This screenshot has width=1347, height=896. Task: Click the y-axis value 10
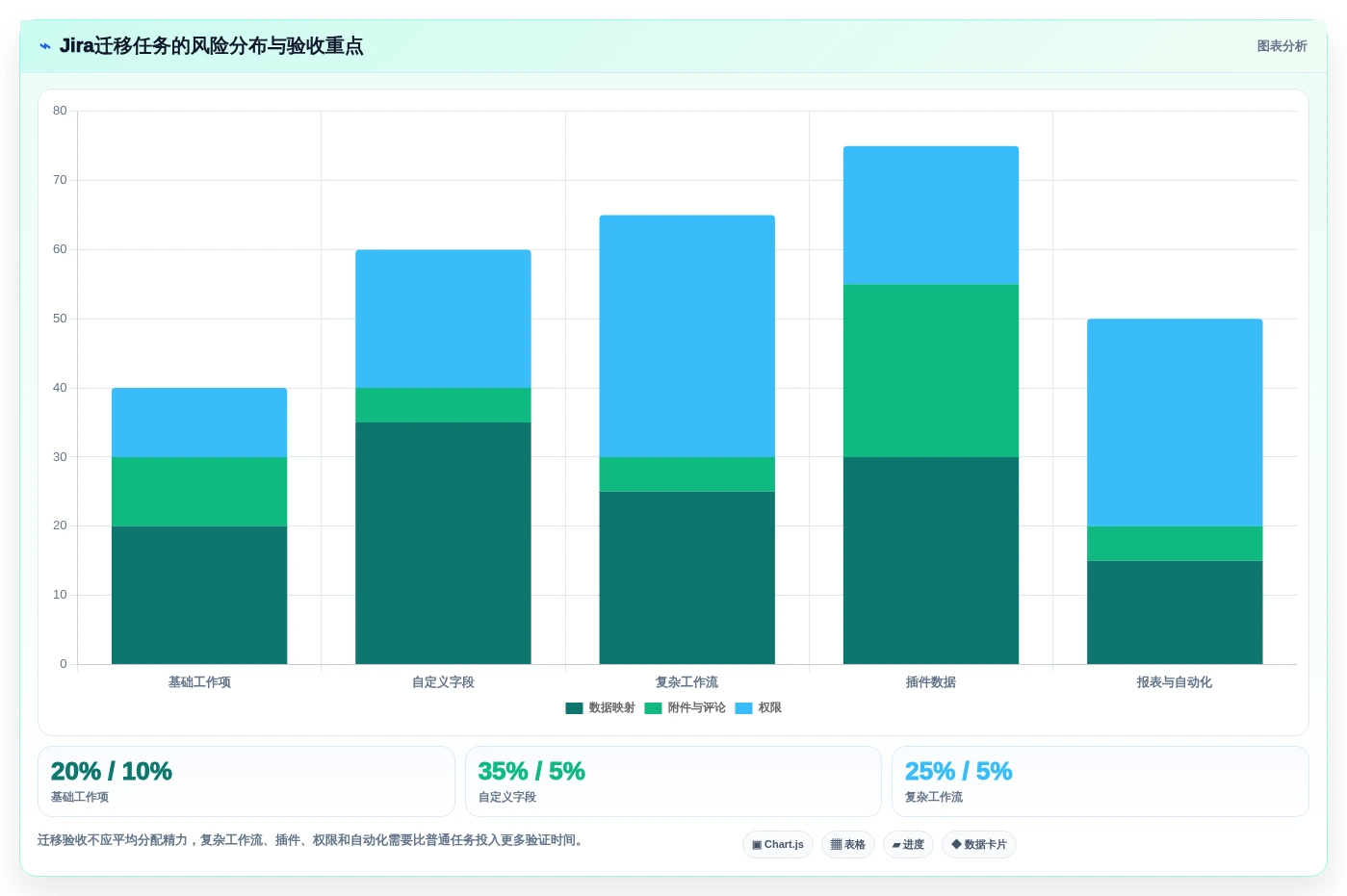point(60,595)
